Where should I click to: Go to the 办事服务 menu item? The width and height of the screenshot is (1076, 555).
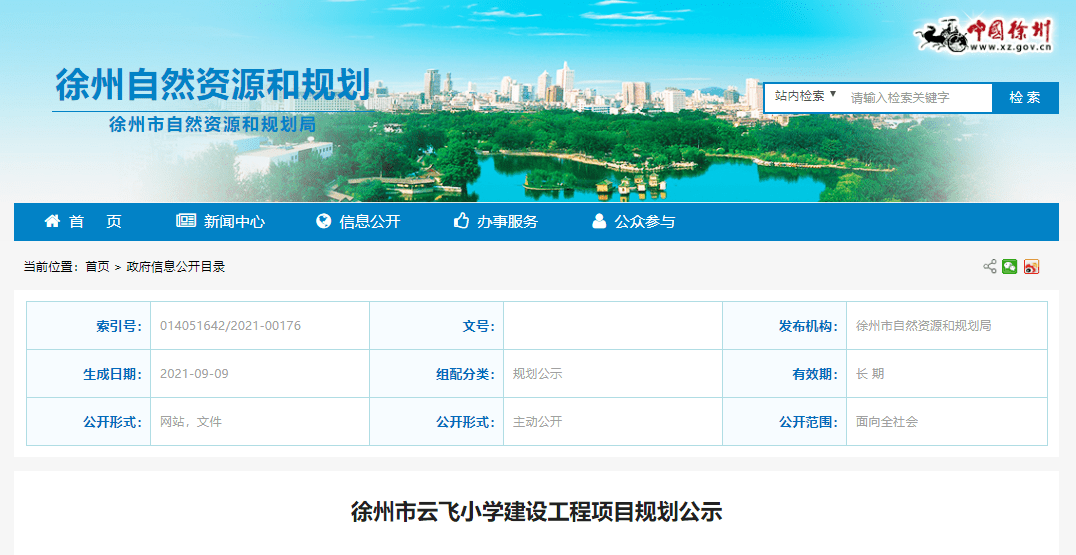(507, 222)
